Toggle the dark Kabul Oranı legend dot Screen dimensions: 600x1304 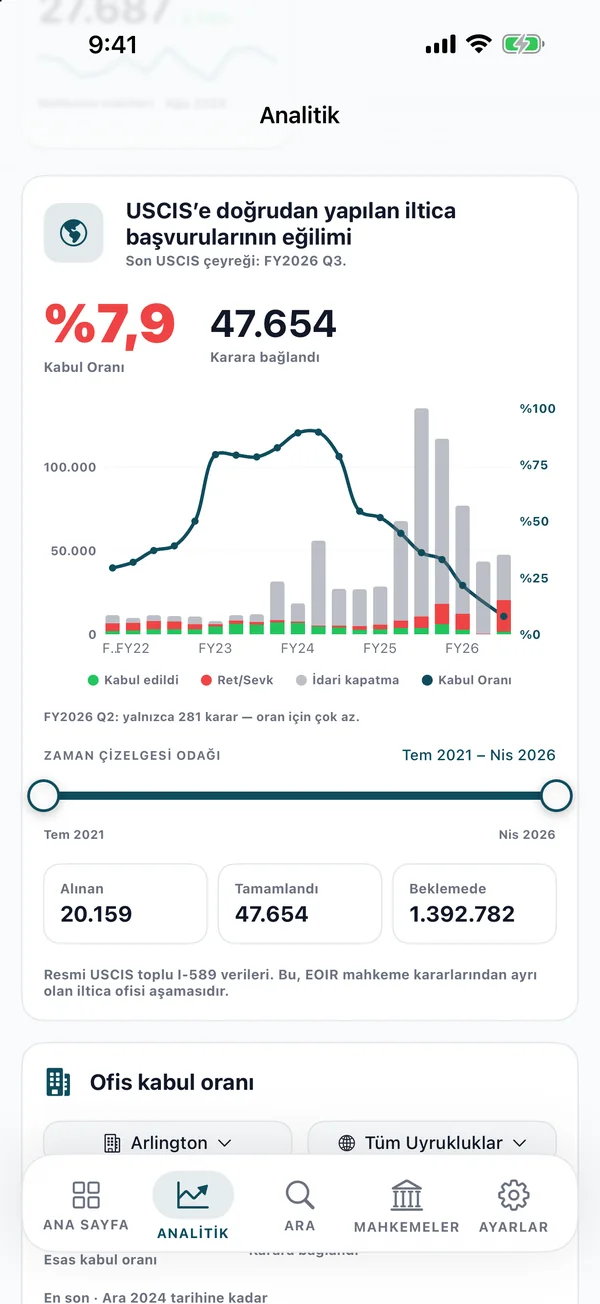pyautogui.click(x=427, y=680)
